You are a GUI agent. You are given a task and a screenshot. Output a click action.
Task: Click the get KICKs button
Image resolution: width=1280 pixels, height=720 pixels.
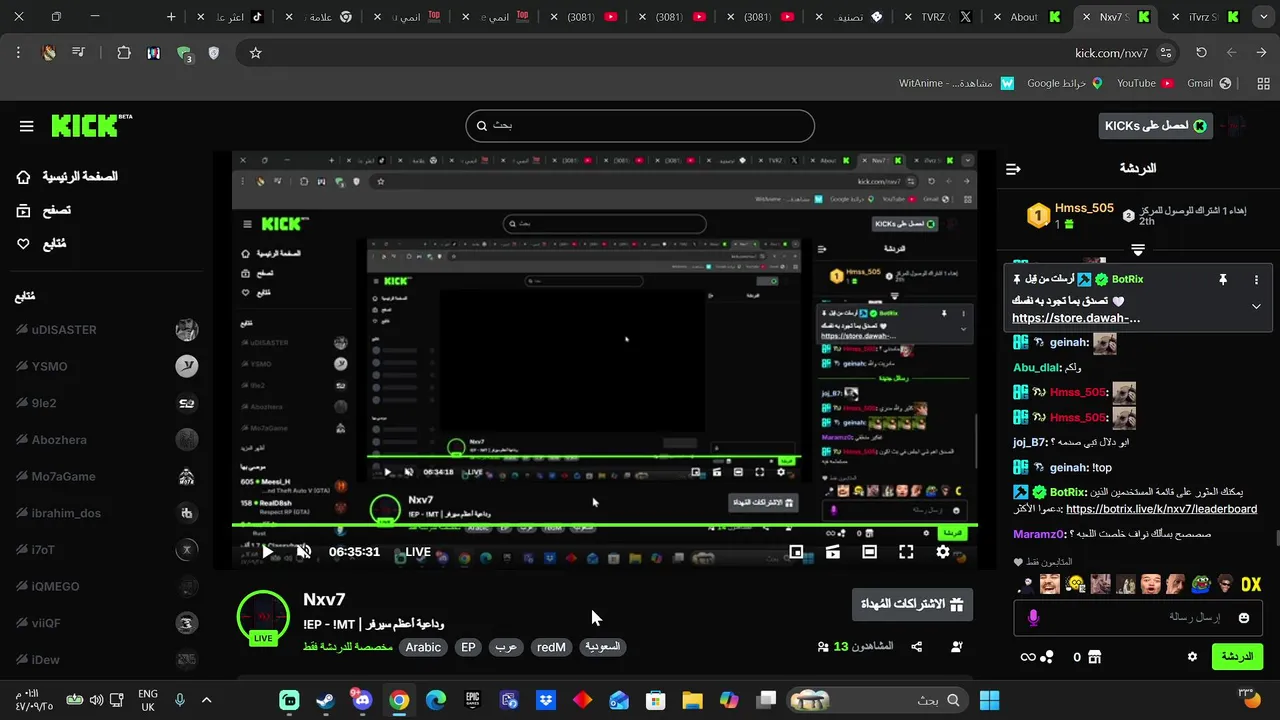[x=1155, y=126]
